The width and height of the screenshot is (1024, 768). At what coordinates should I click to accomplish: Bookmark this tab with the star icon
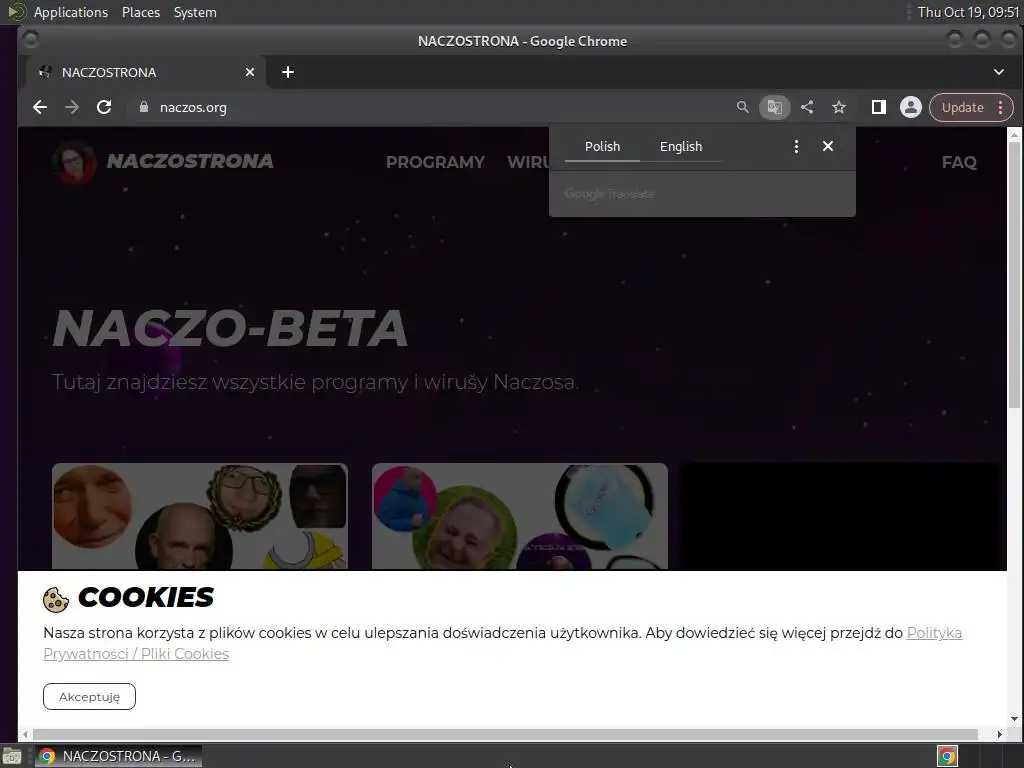839,107
